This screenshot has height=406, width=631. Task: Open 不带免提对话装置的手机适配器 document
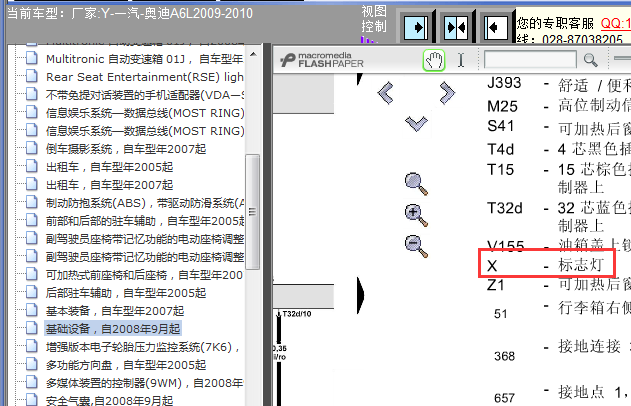point(145,95)
